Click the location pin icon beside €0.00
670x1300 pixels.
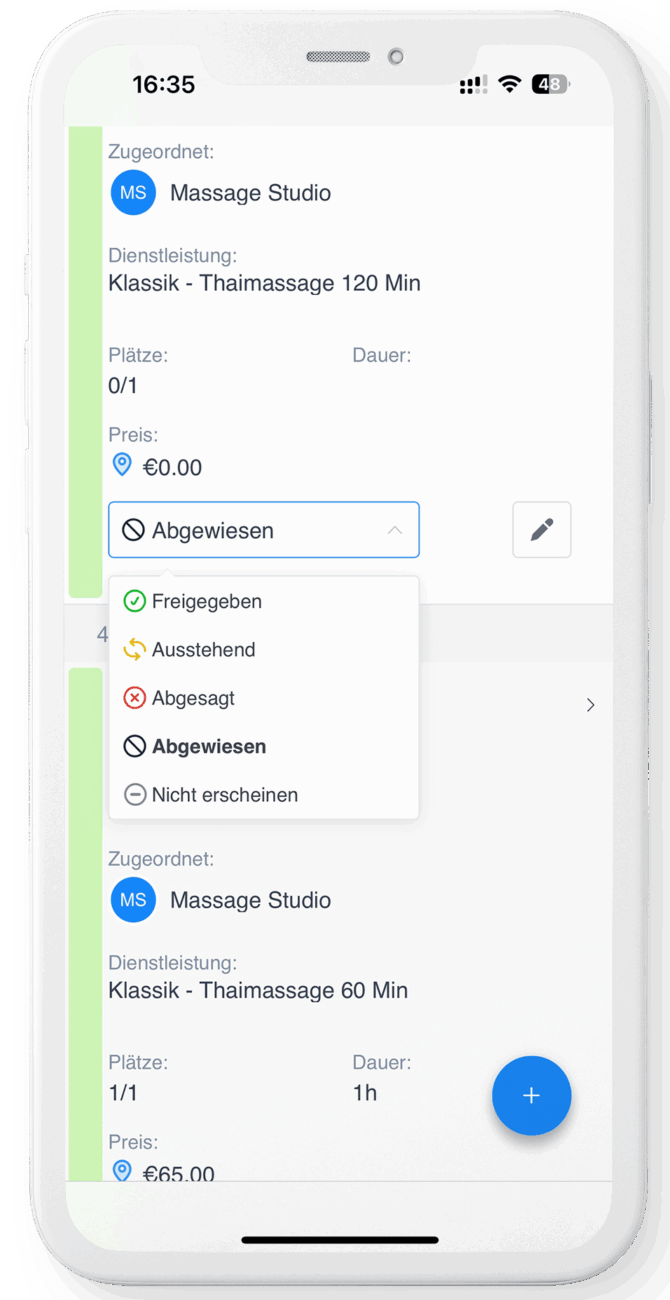(122, 465)
